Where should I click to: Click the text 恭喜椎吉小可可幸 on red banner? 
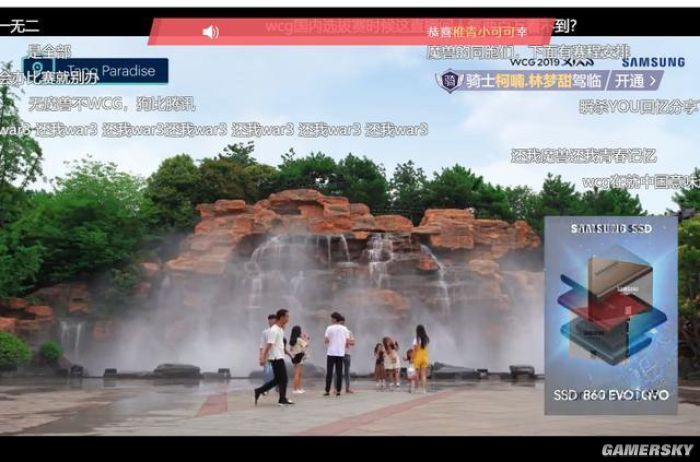478,32
